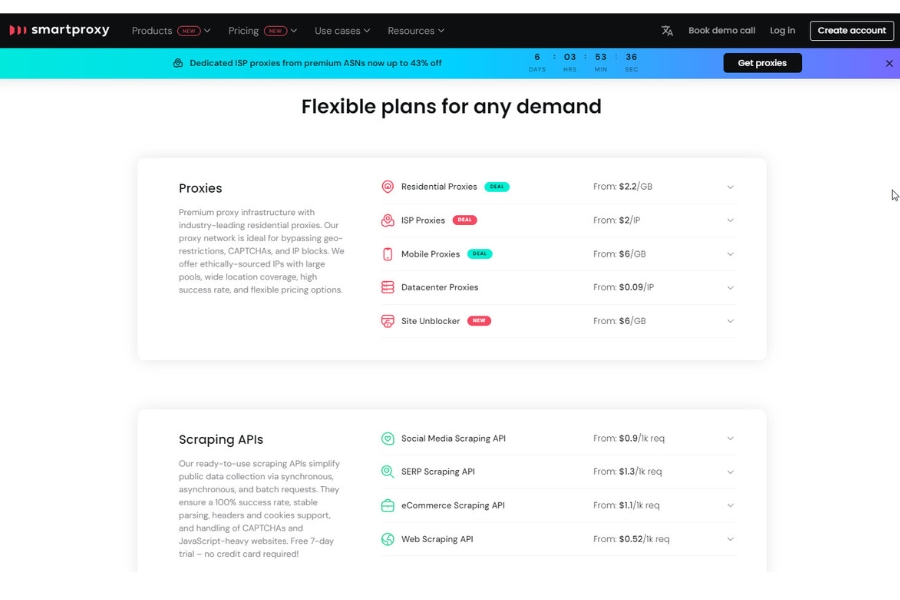Close the promotional banner

(889, 63)
